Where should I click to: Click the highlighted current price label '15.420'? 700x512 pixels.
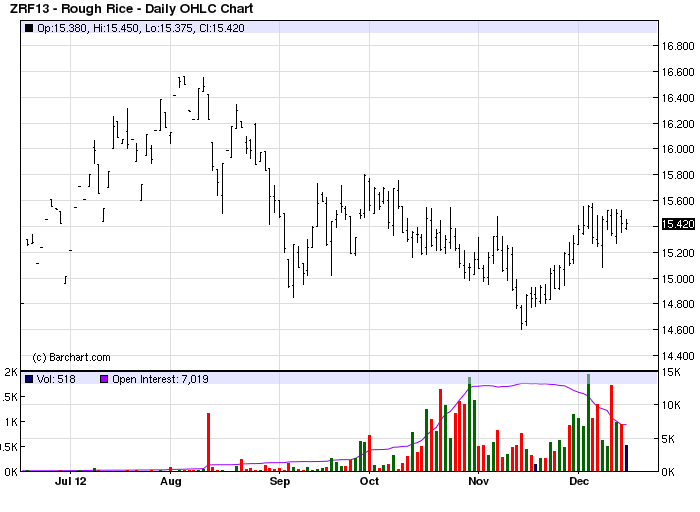[x=678, y=224]
